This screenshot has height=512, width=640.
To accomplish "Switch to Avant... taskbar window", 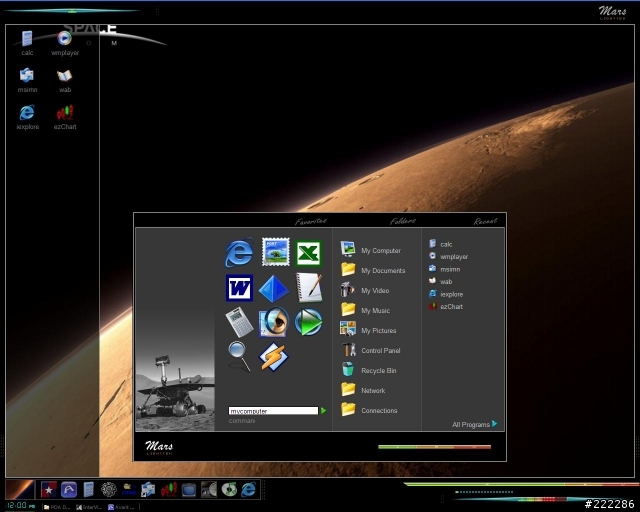I will (121, 507).
